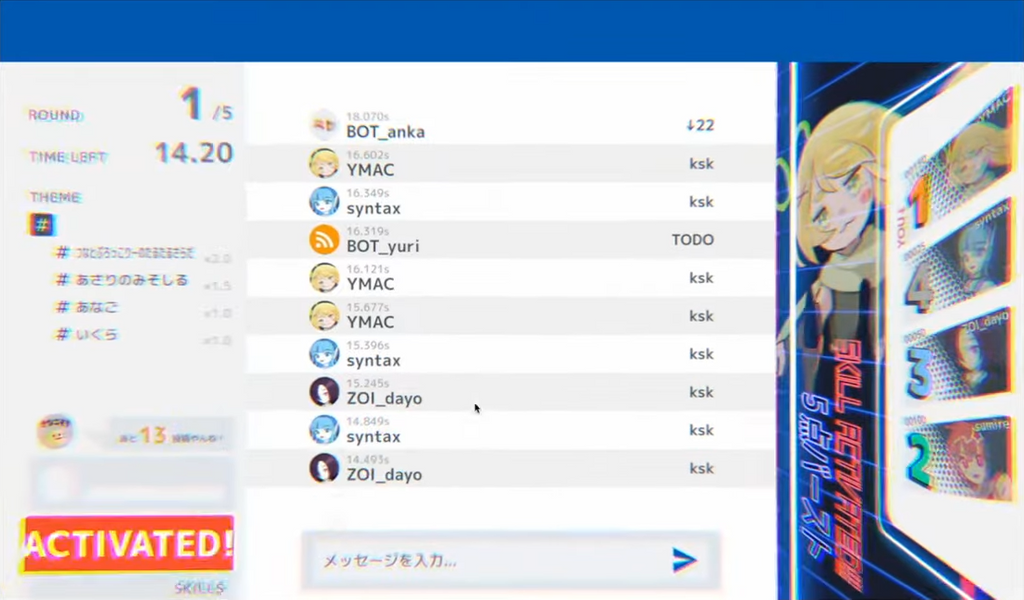This screenshot has width=1024, height=600.
Task: Choose the いくら theme tag
Action: pyautogui.click(x=95, y=334)
